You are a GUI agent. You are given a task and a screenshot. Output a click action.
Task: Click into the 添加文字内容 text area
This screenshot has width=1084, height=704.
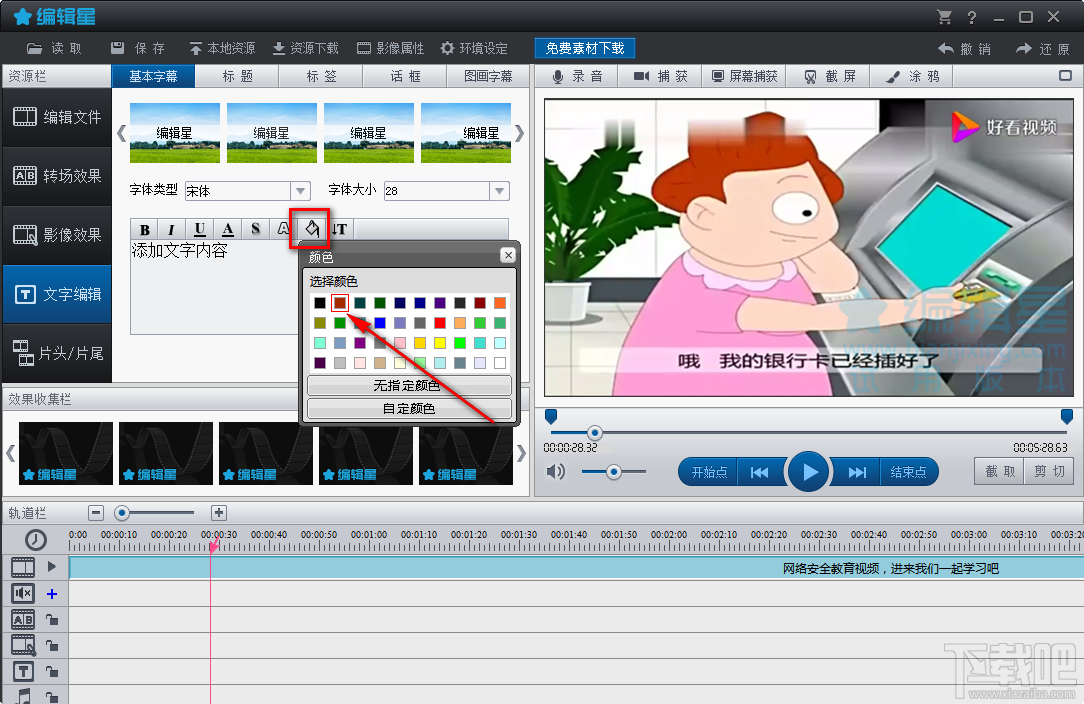214,287
